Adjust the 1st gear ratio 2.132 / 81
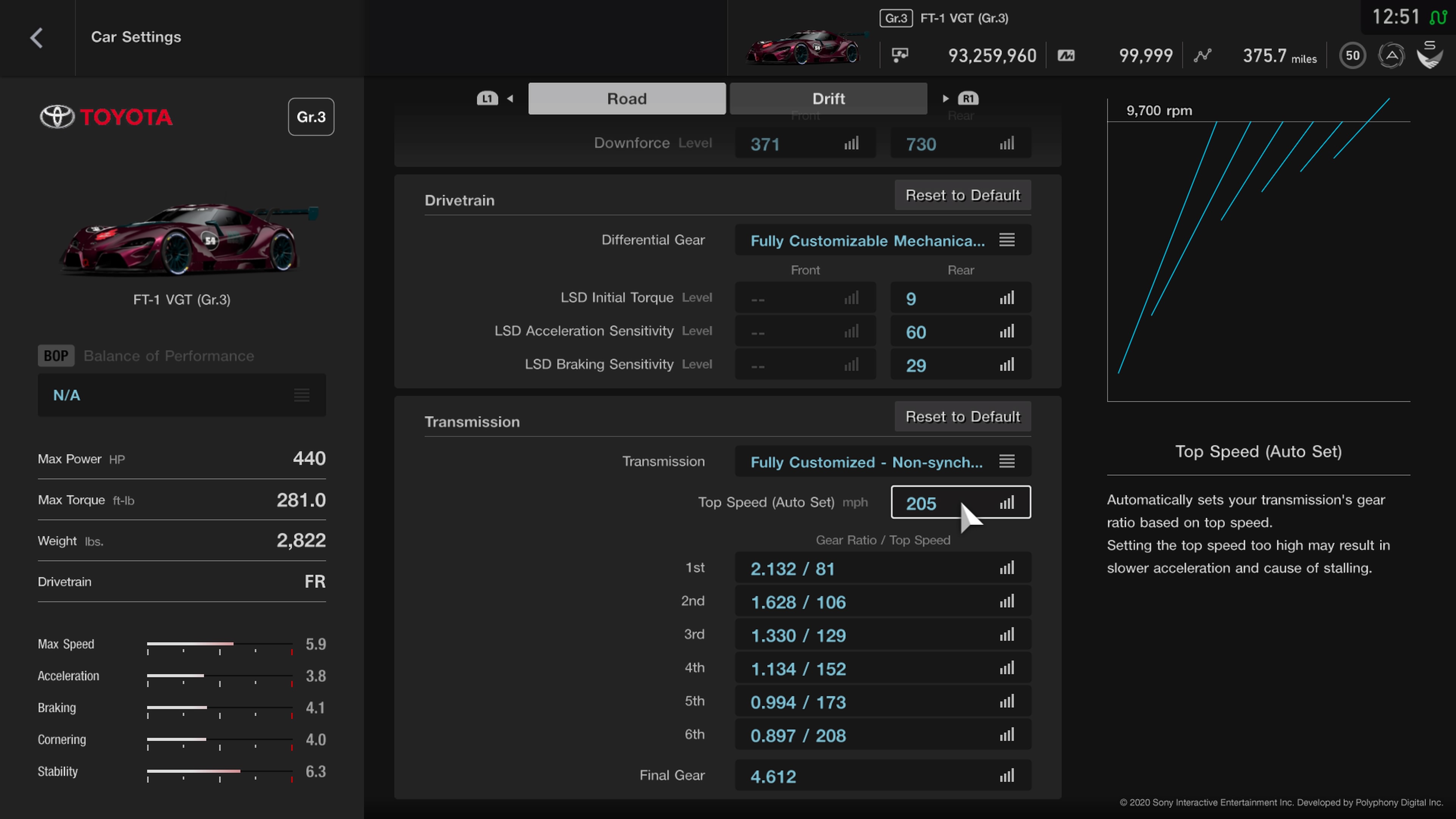 click(883, 568)
